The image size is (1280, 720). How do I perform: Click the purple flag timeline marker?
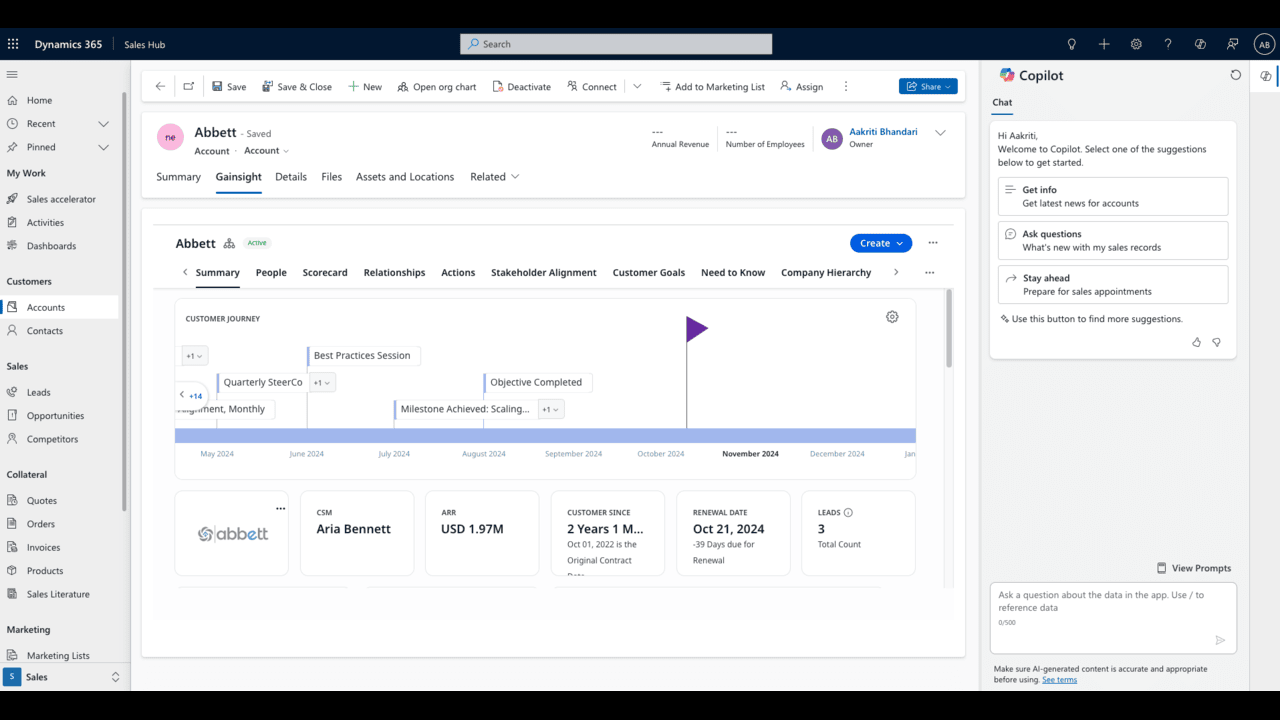(696, 329)
